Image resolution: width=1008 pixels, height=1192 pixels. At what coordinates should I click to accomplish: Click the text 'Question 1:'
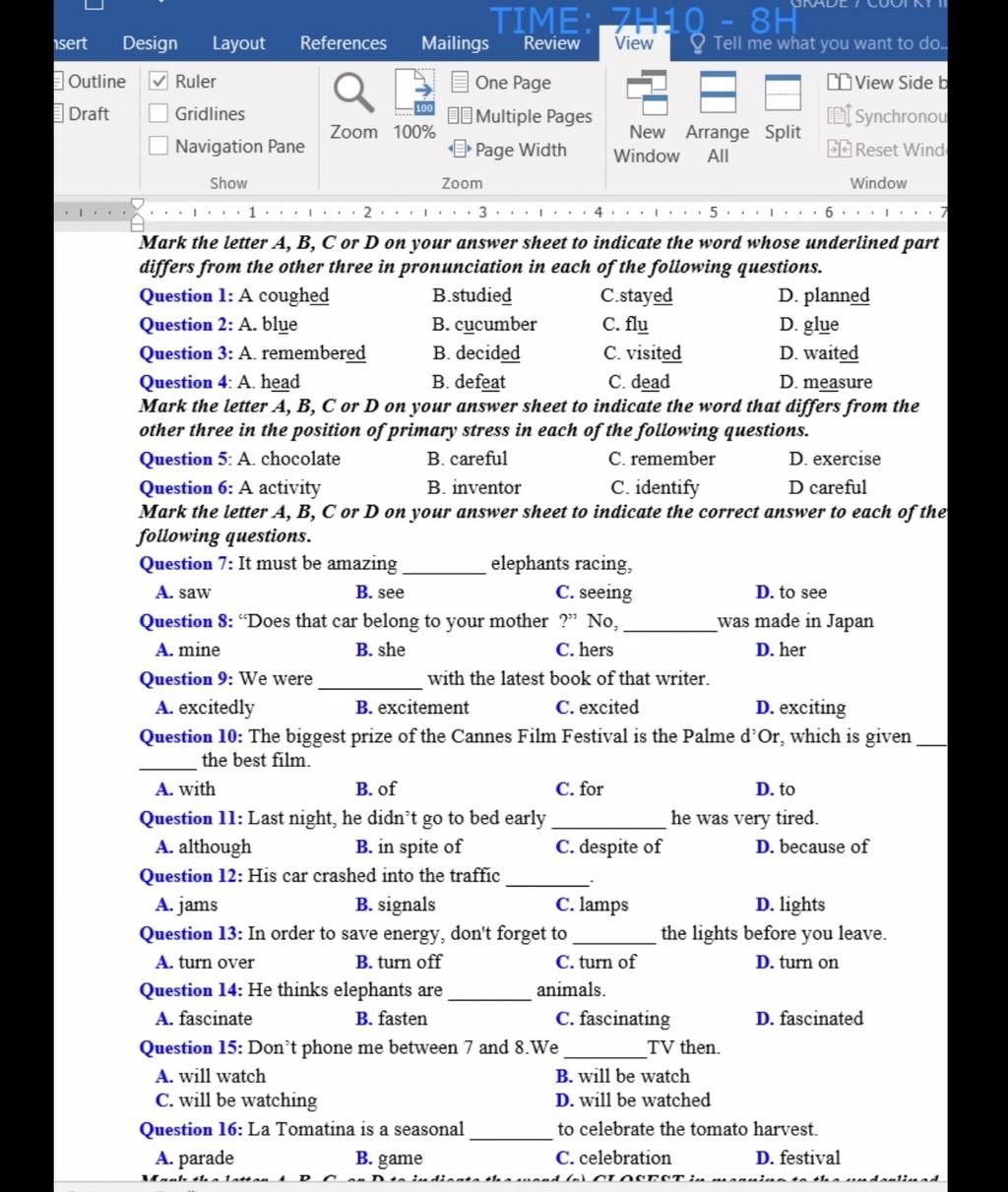pyautogui.click(x=187, y=295)
